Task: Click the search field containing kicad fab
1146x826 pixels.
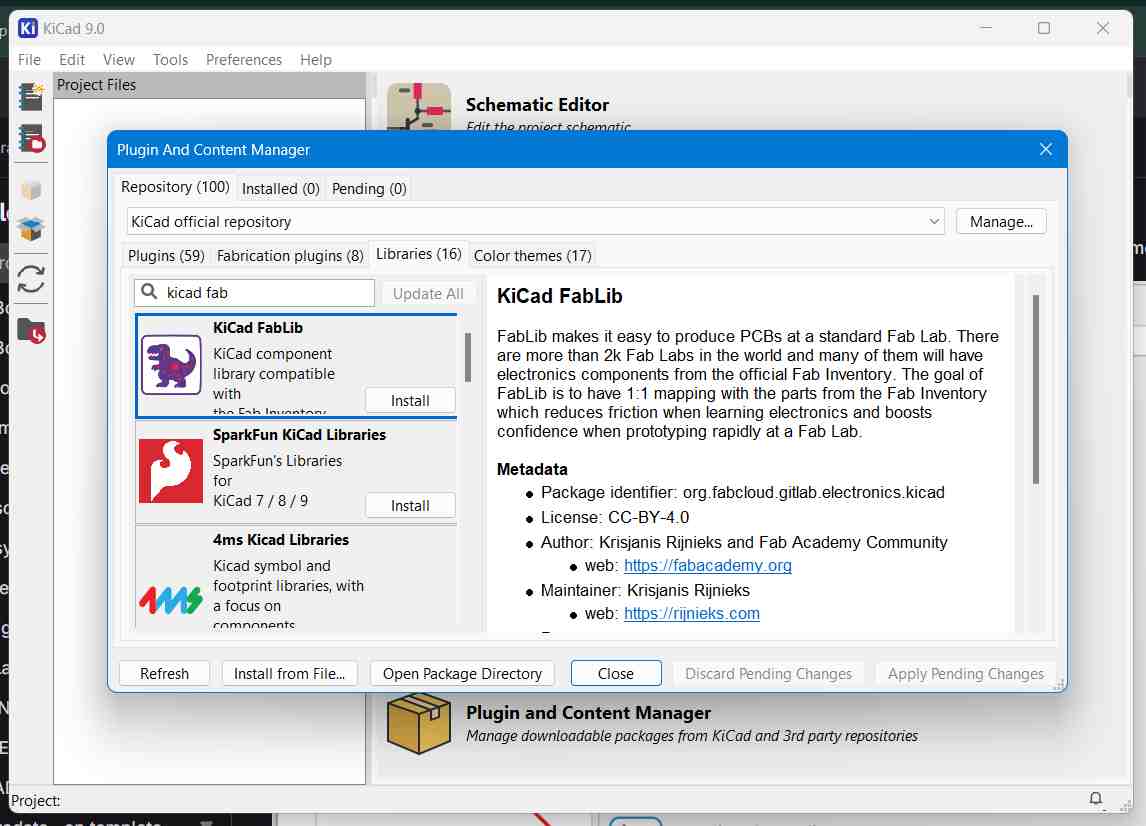Action: coord(254,292)
